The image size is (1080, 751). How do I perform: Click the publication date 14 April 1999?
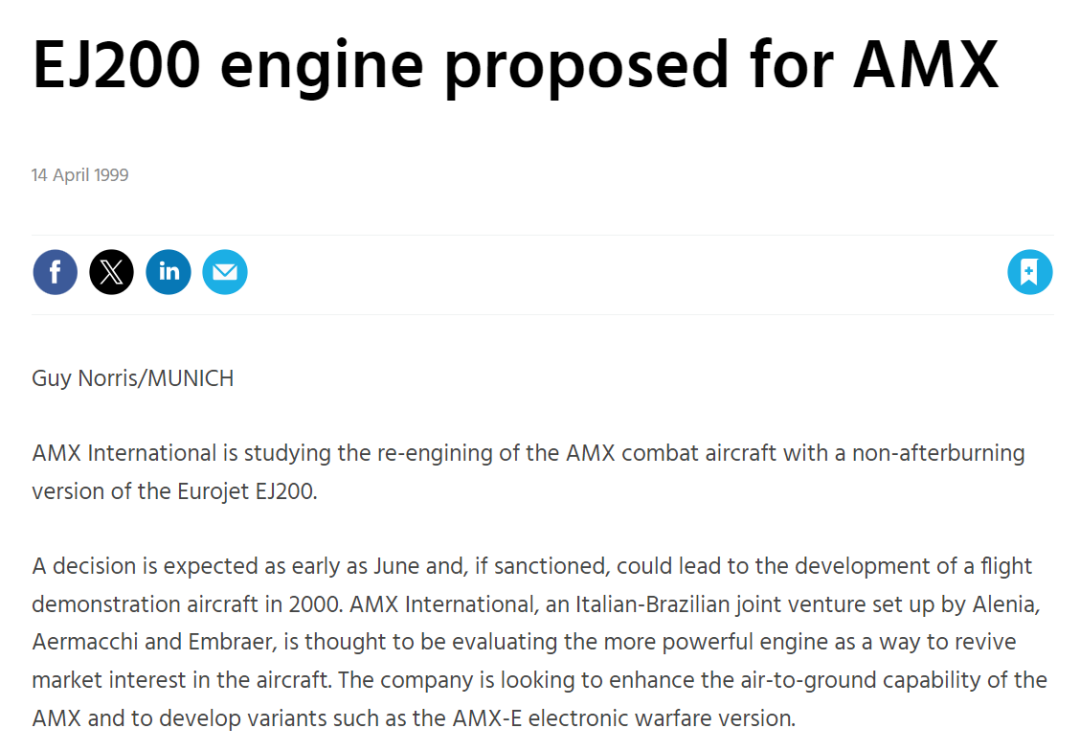click(x=80, y=175)
